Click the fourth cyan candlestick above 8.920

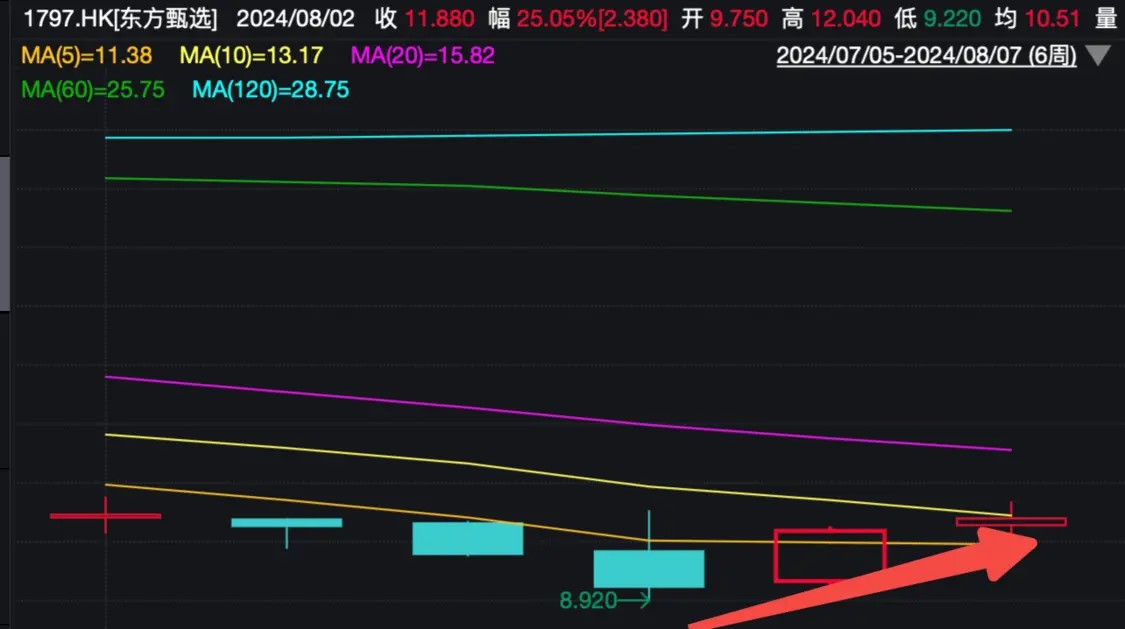(649, 569)
